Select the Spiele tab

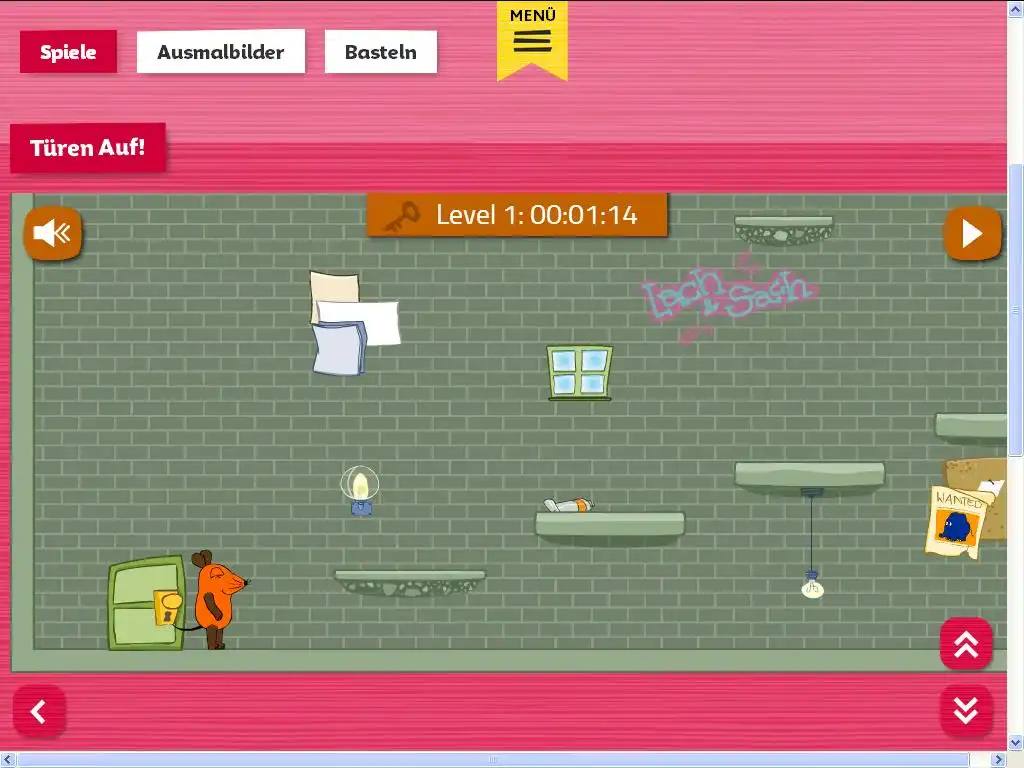[69, 52]
